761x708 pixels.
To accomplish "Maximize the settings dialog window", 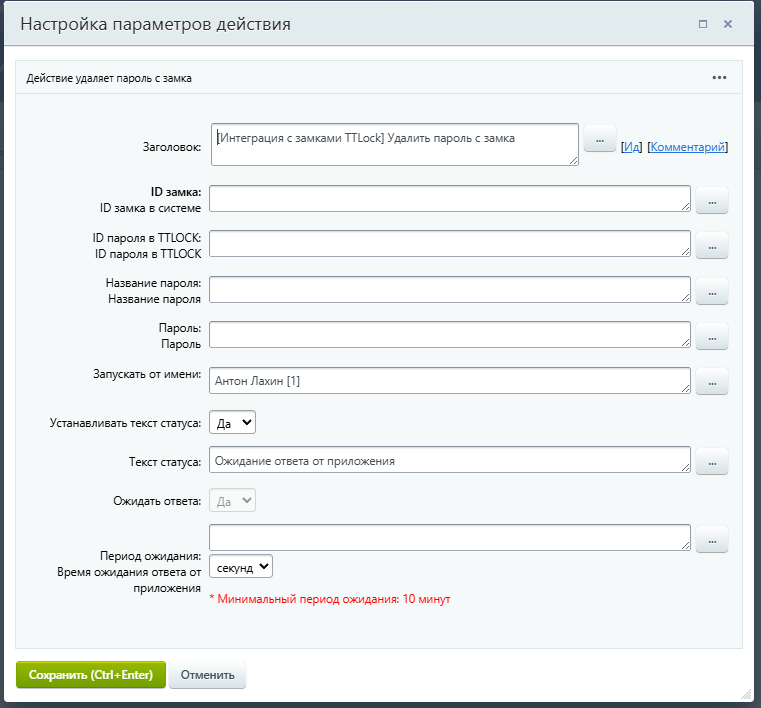I will coord(703,24).
